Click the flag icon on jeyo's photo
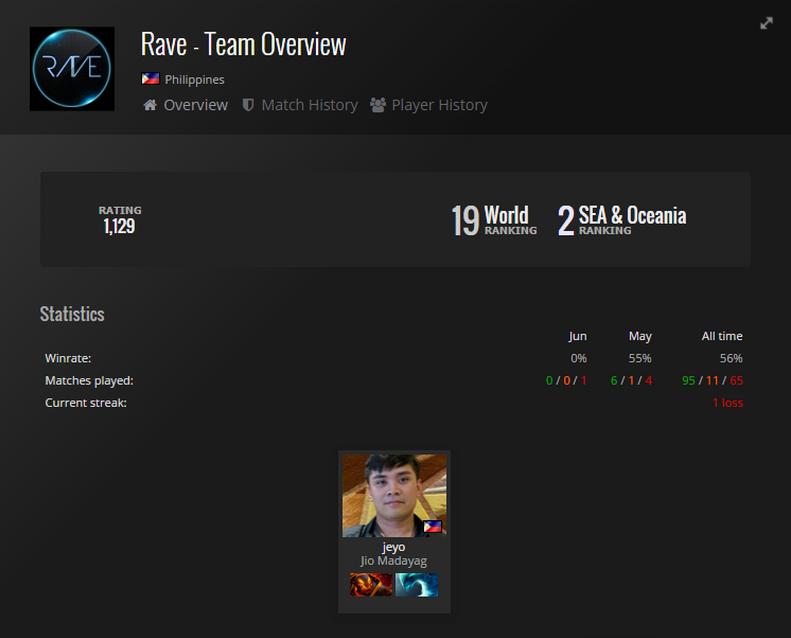 (x=432, y=527)
